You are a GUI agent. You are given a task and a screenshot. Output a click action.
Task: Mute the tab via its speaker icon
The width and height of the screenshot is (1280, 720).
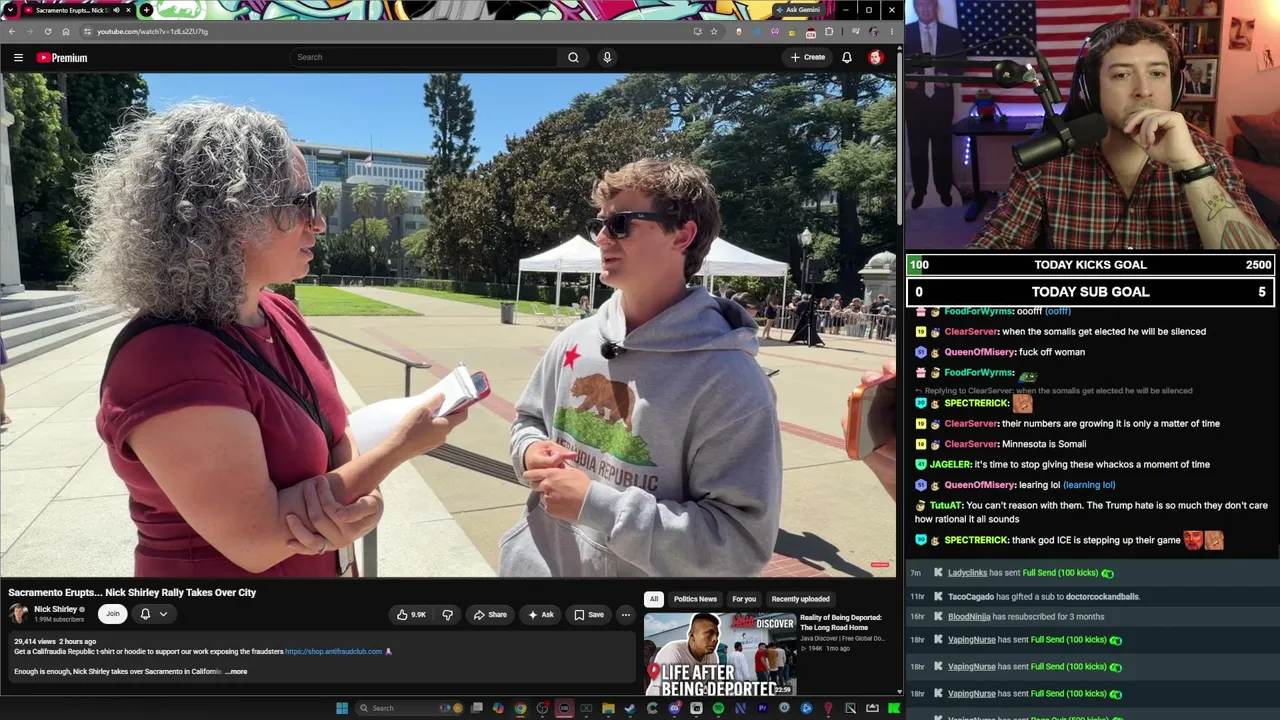116,10
